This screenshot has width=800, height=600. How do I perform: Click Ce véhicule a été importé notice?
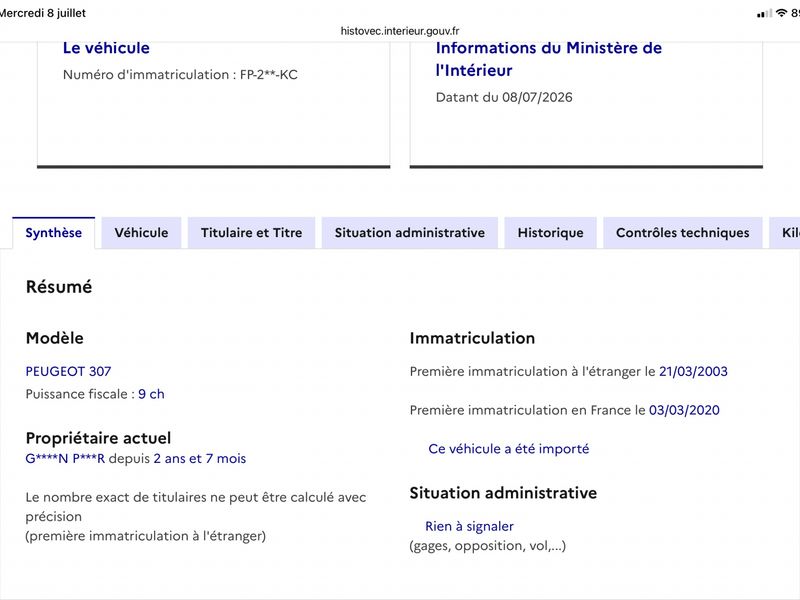[509, 449]
